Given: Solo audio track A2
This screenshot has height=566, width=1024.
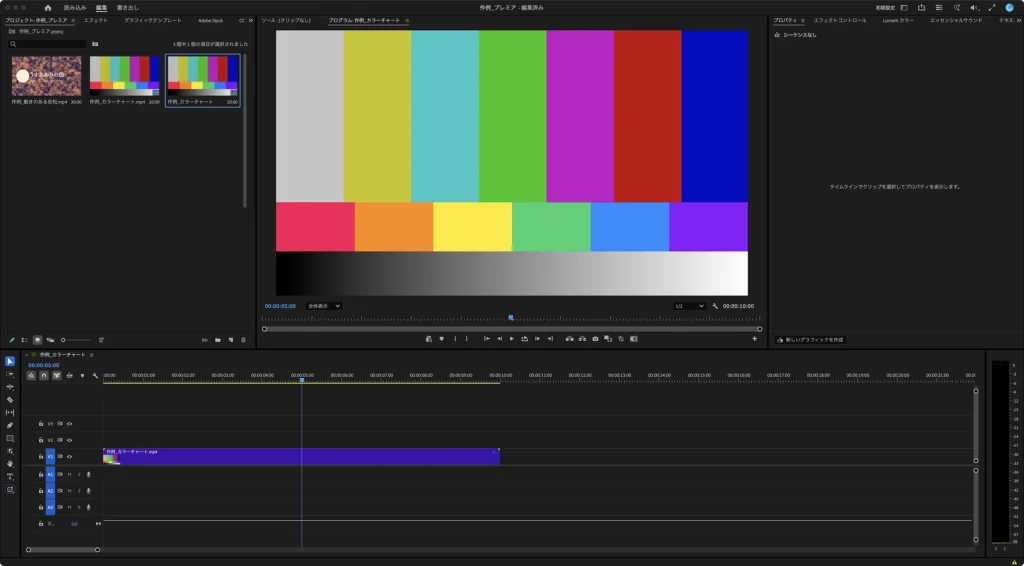Looking at the screenshot, I should [x=79, y=491].
